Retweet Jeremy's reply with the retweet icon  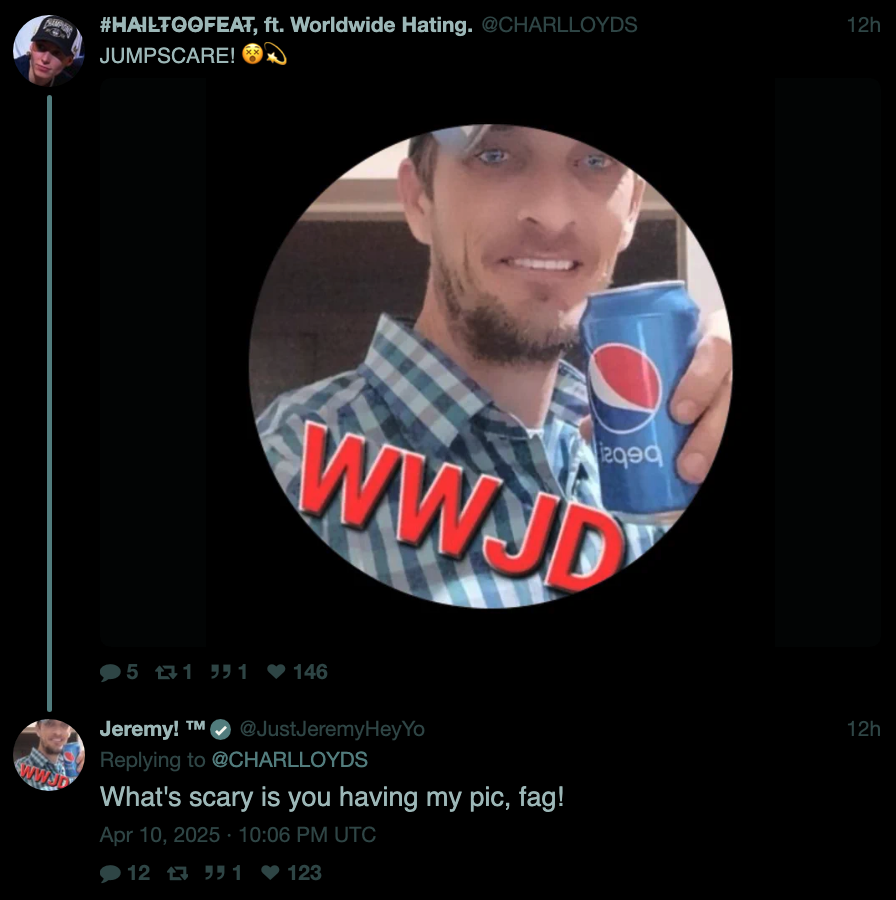(x=177, y=873)
